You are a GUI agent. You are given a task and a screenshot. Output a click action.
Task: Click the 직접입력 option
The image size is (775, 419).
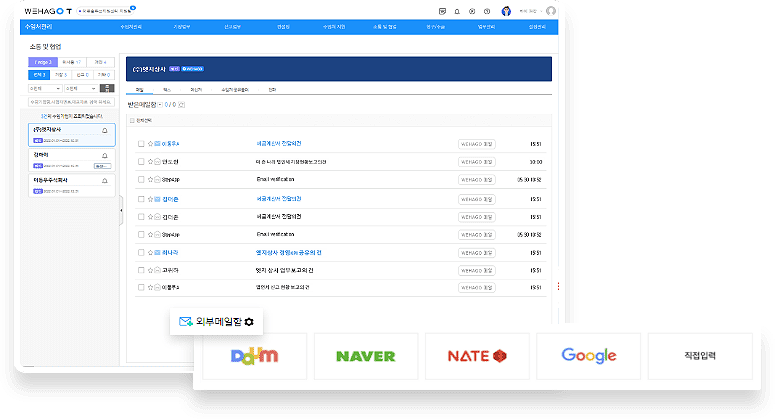pyautogui.click(x=700, y=356)
